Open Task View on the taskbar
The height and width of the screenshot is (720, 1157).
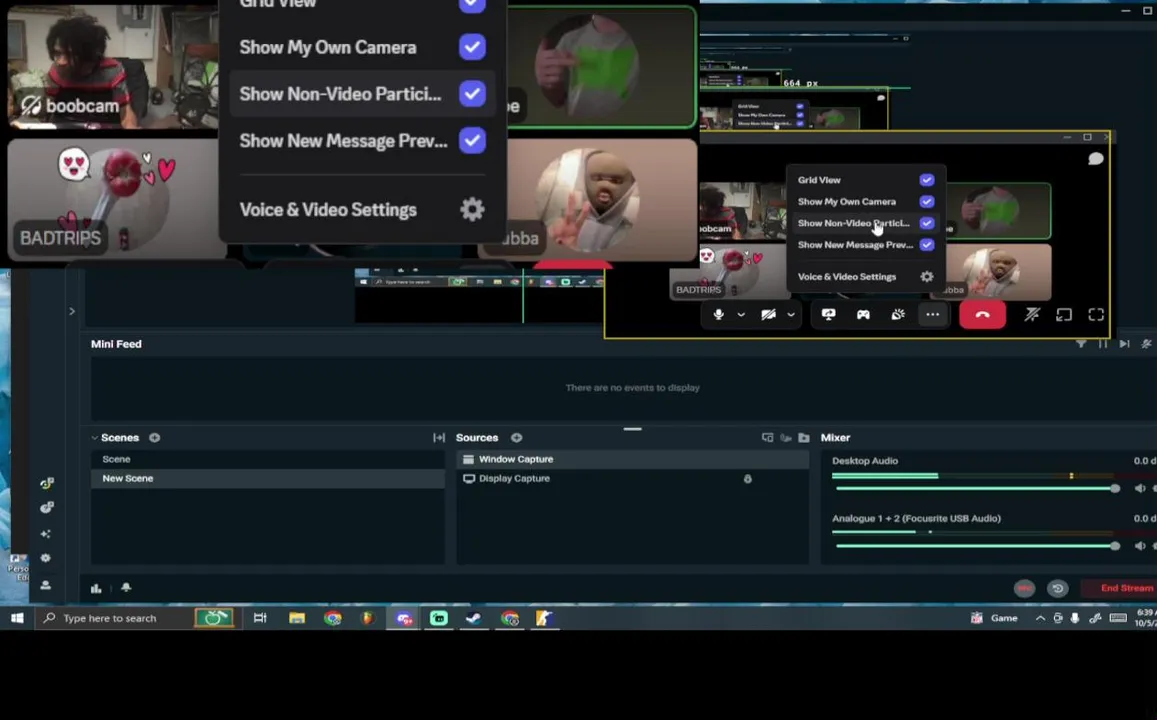pyautogui.click(x=260, y=618)
